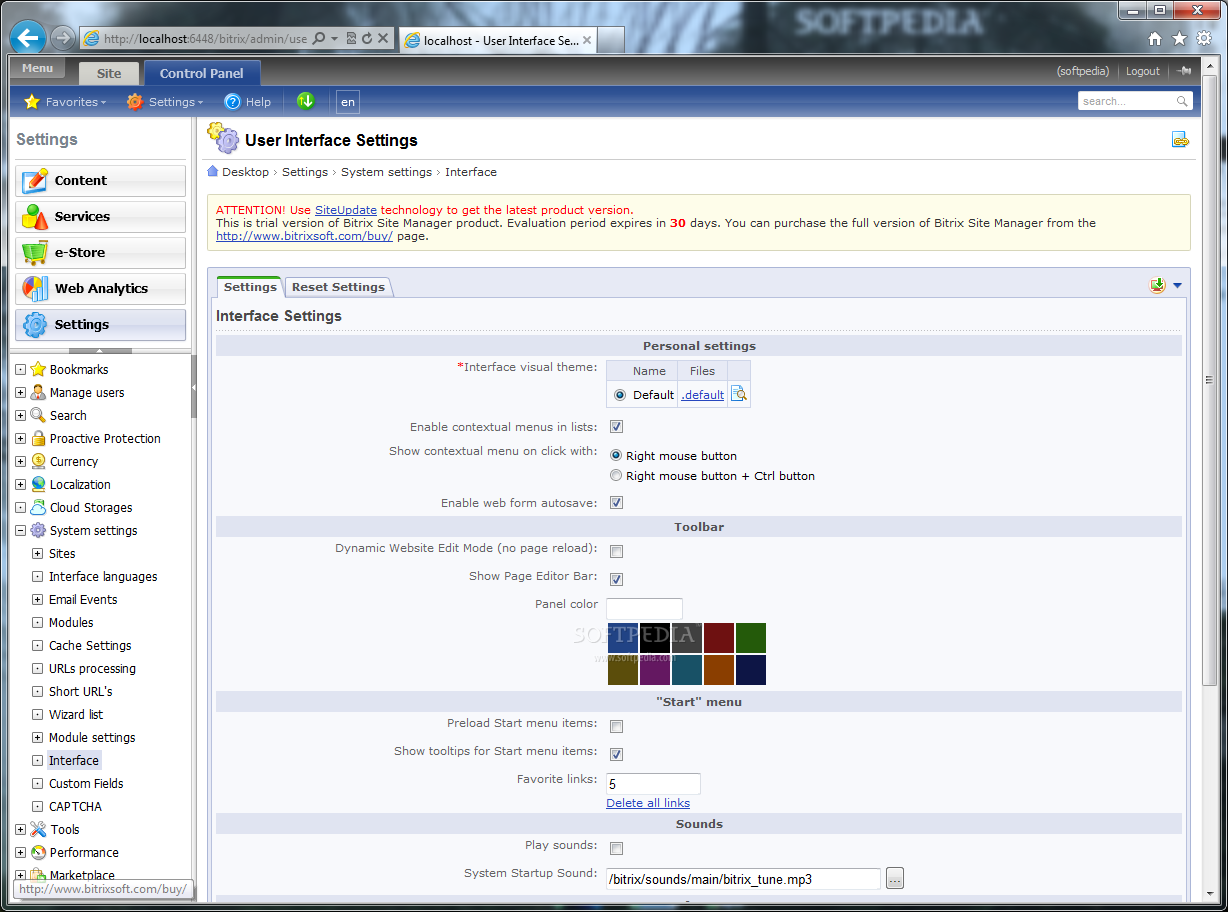Select Right mouse button radio option
Image resolution: width=1228 pixels, height=912 pixels.
[616, 455]
